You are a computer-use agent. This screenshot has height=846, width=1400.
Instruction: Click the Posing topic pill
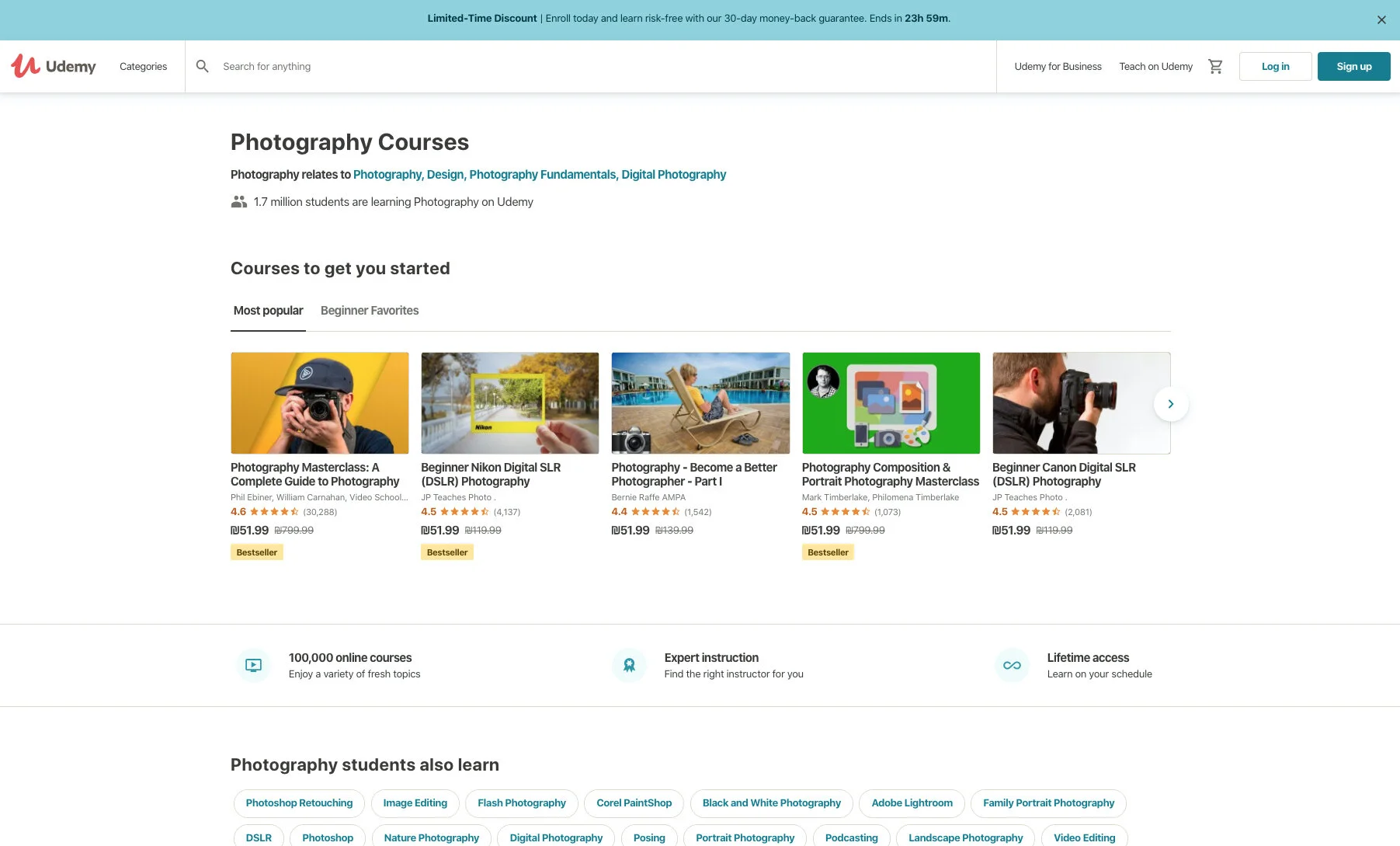649,837
